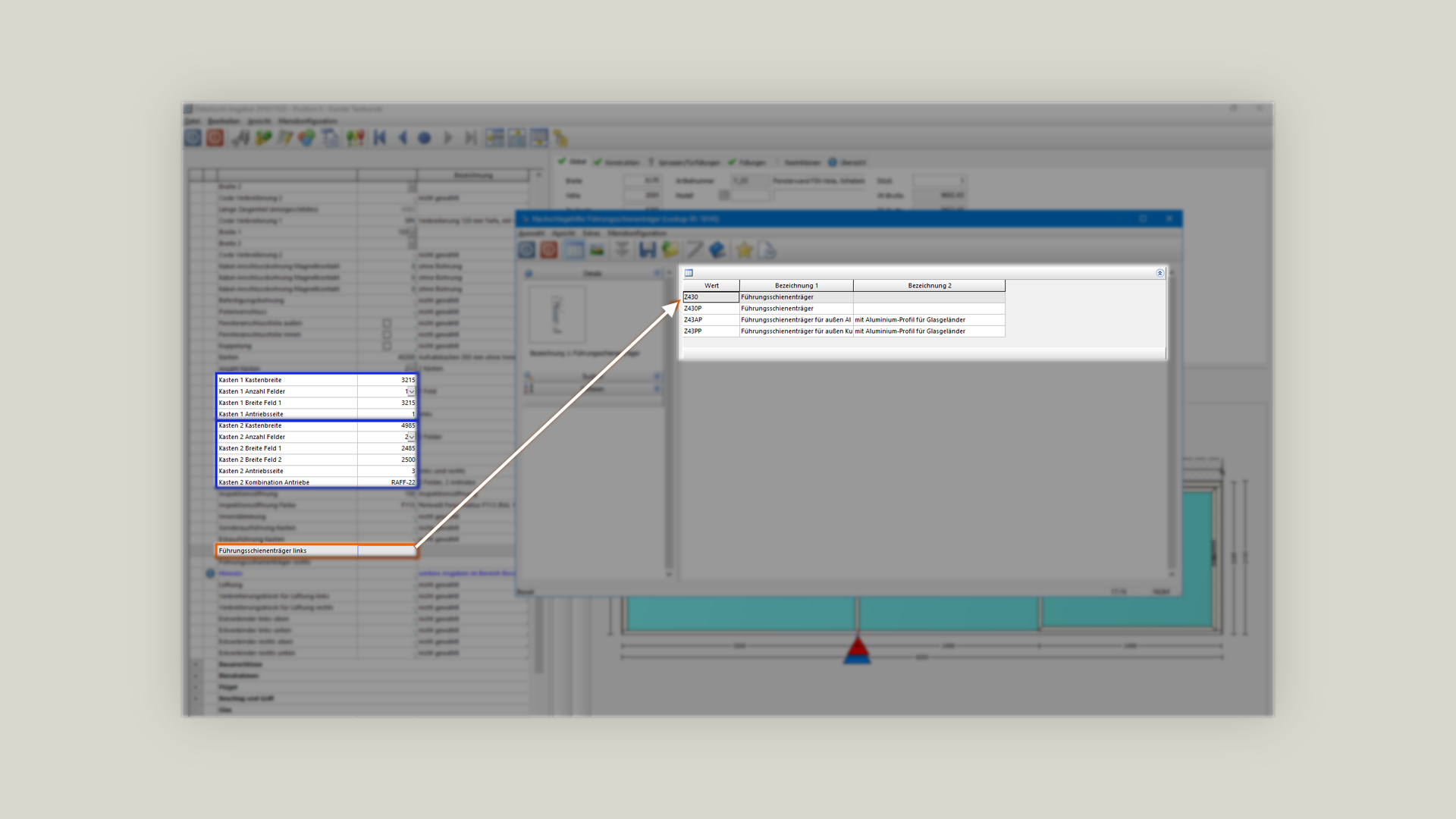Sort by Bezeichnung 1 column header
The image size is (1456, 819).
795,286
